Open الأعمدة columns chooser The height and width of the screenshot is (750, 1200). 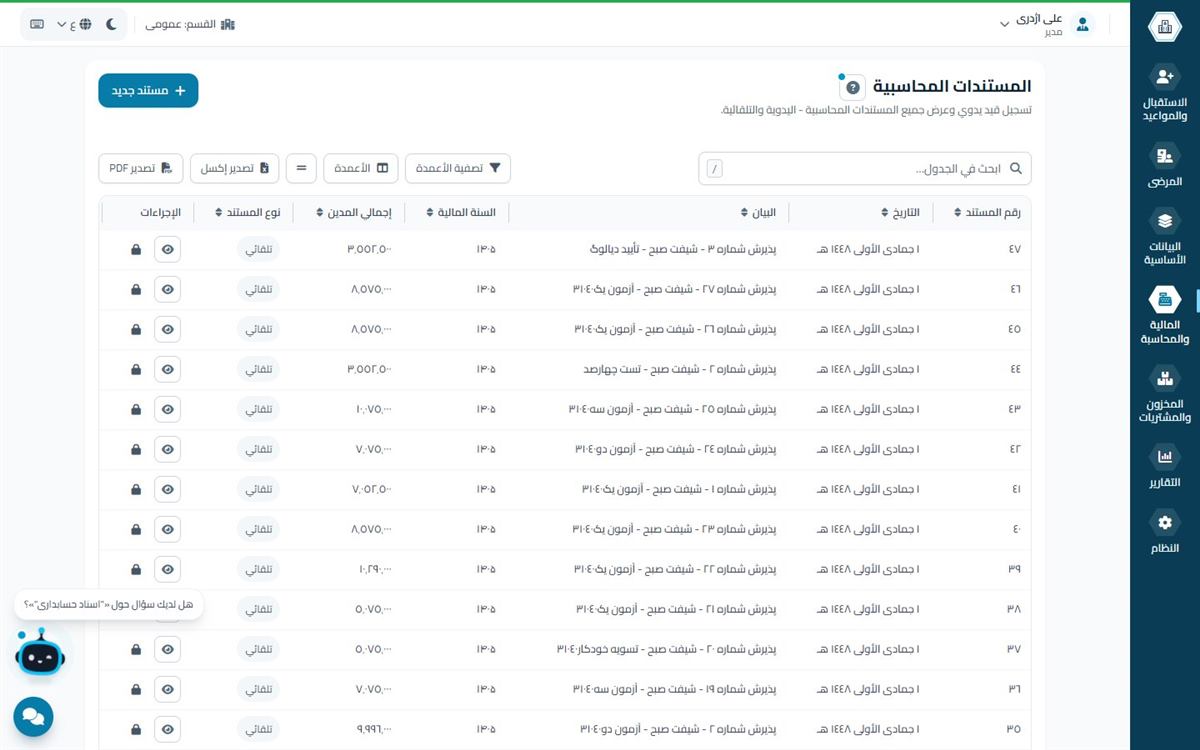[361, 168]
